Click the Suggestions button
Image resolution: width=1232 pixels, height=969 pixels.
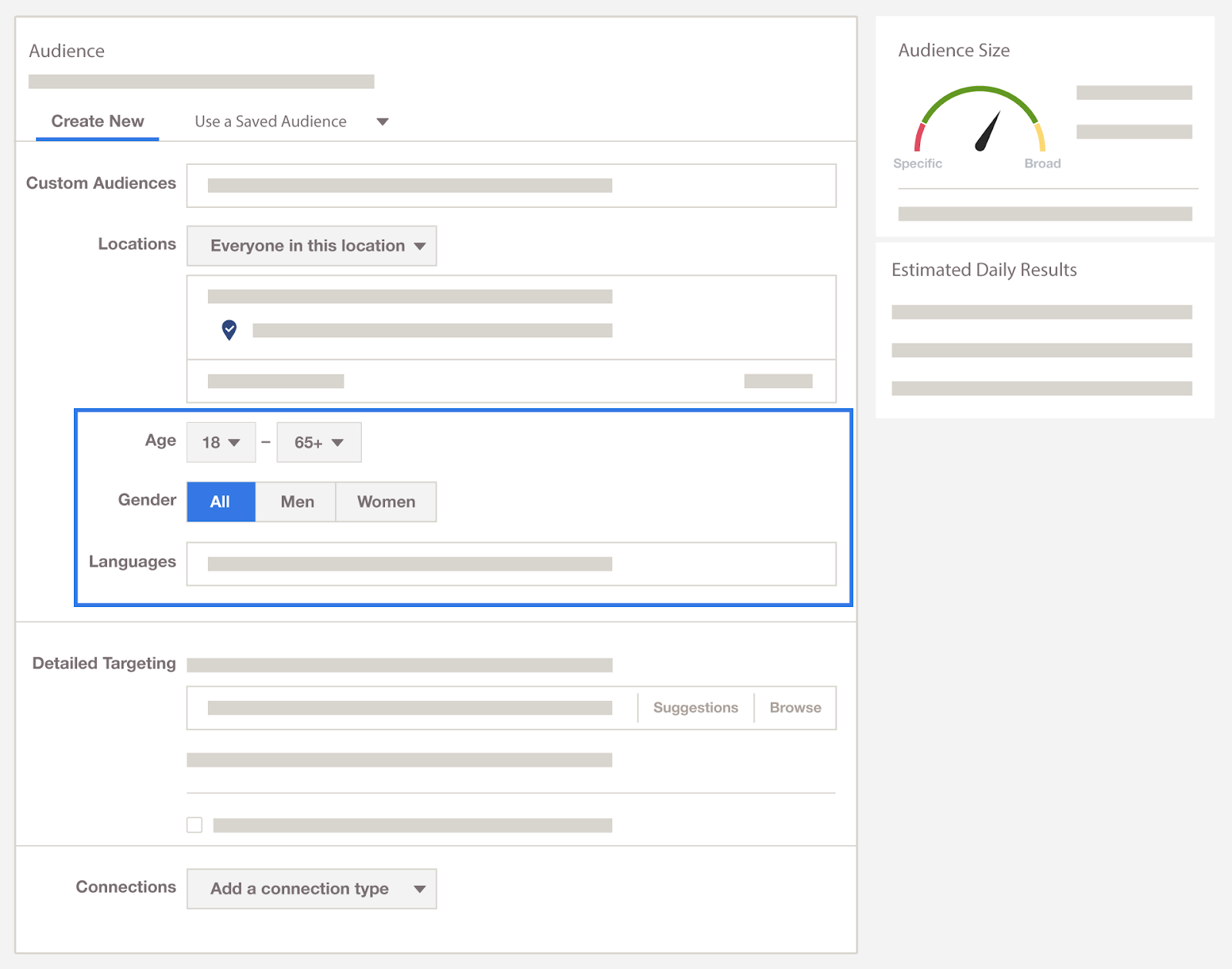pos(695,708)
